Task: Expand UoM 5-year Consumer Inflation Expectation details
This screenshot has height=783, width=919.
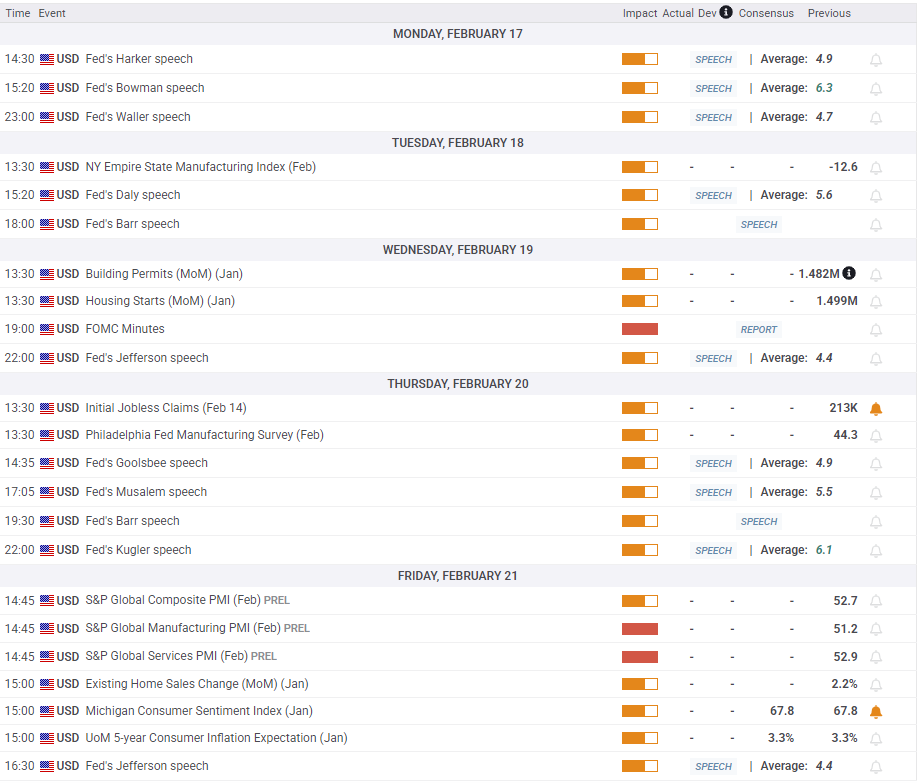Action: pyautogui.click(x=216, y=738)
